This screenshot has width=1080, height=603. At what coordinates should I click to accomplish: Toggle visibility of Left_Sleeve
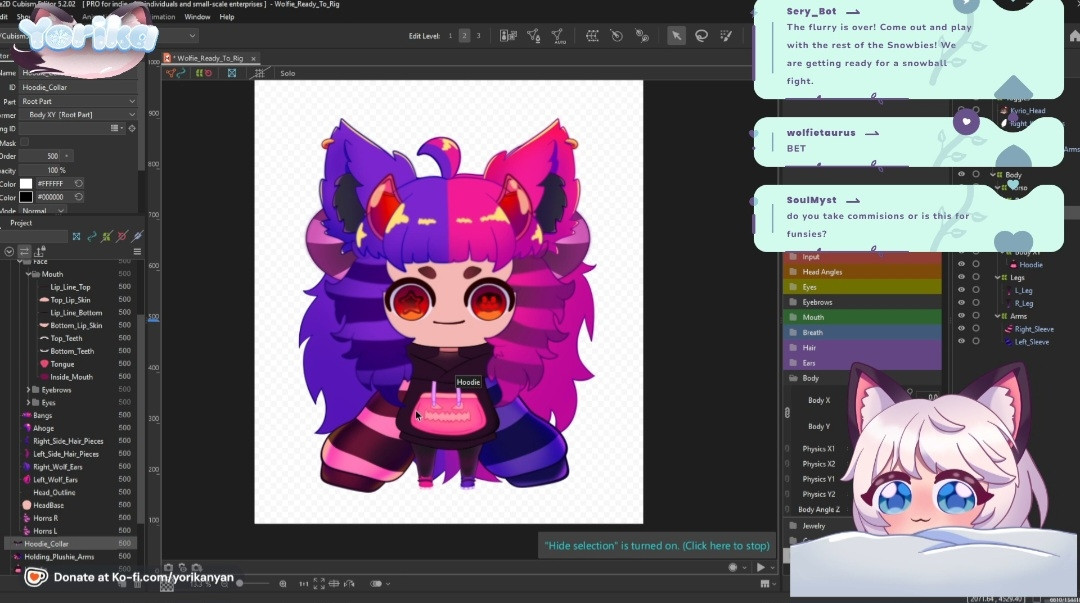tap(962, 341)
